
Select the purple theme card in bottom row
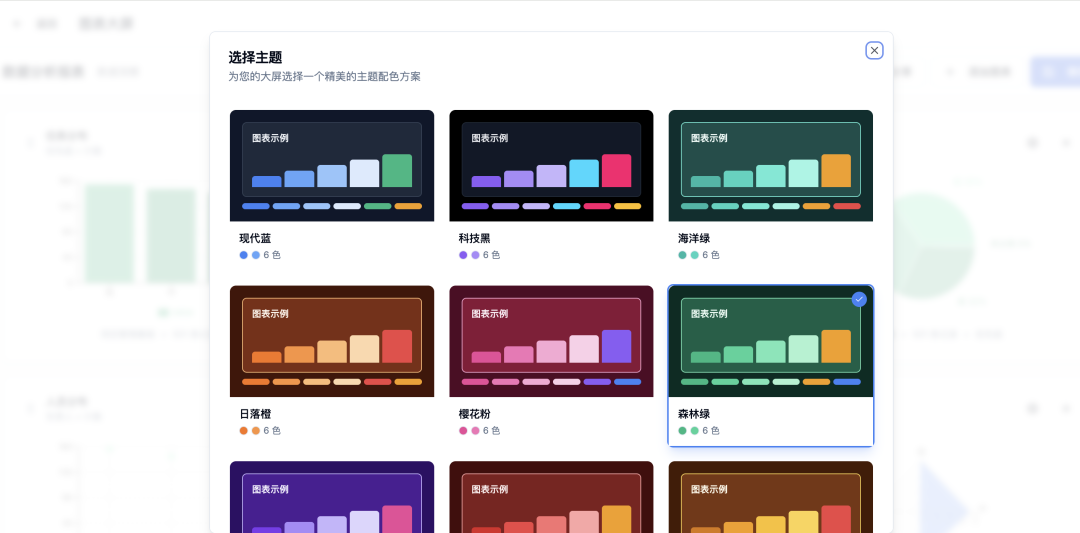pyautogui.click(x=332, y=497)
